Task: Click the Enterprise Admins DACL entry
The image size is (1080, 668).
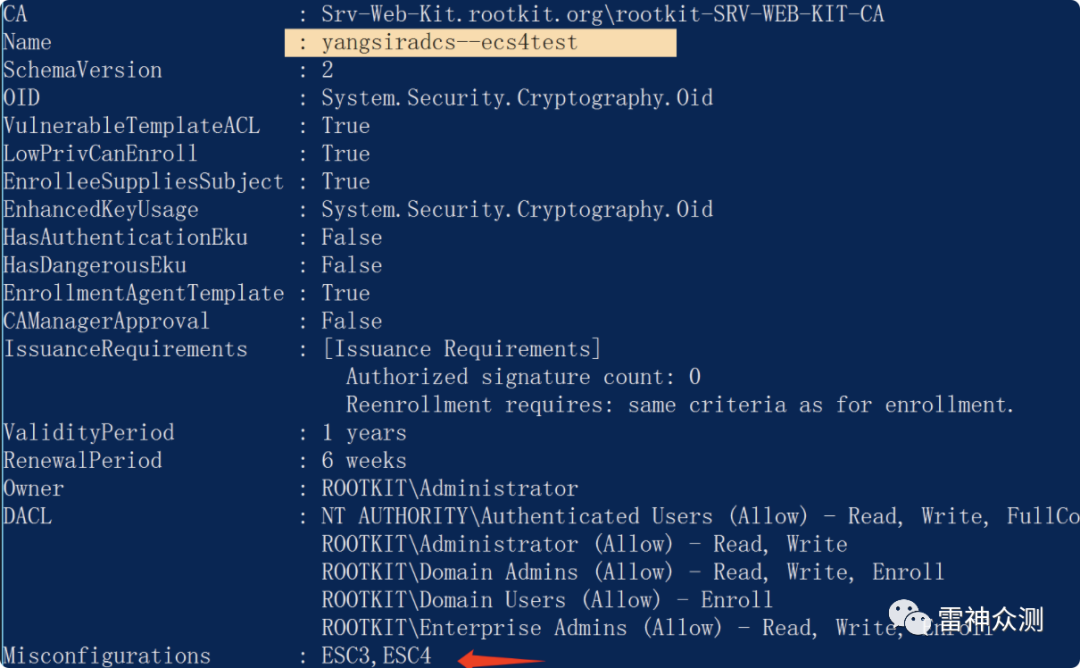Action: coord(658,628)
